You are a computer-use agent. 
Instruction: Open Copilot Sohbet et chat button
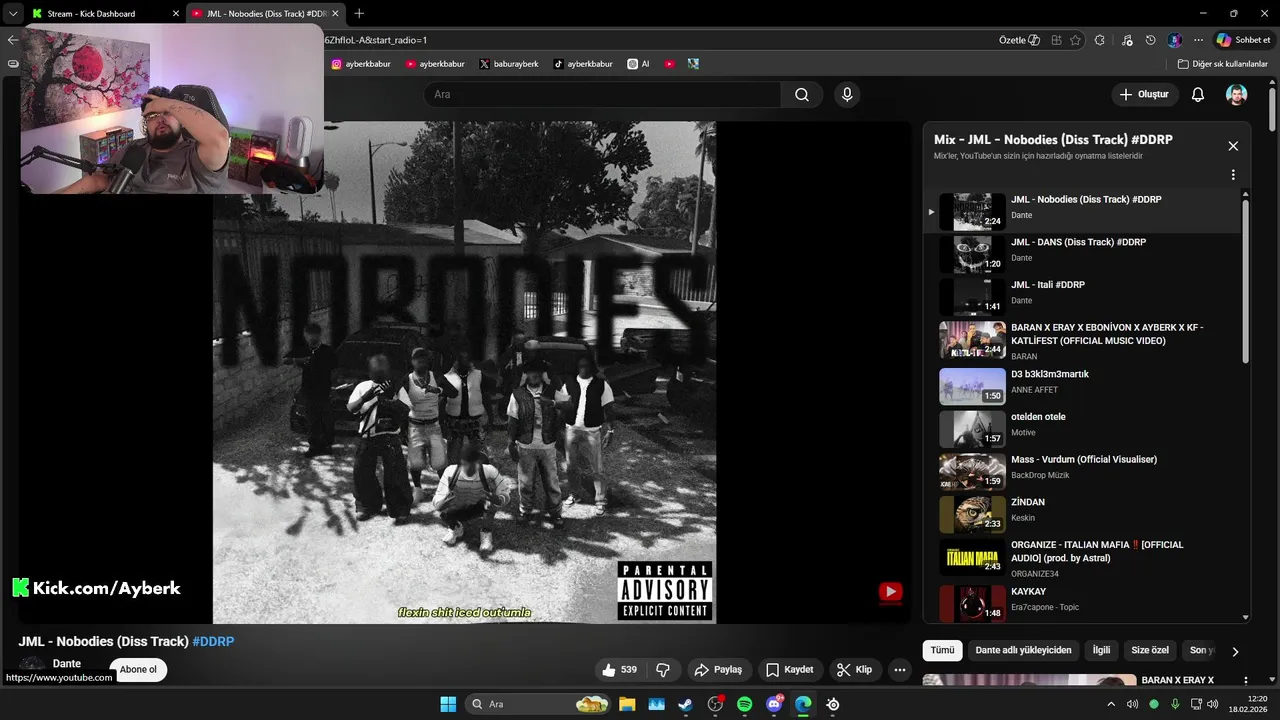(x=1243, y=40)
